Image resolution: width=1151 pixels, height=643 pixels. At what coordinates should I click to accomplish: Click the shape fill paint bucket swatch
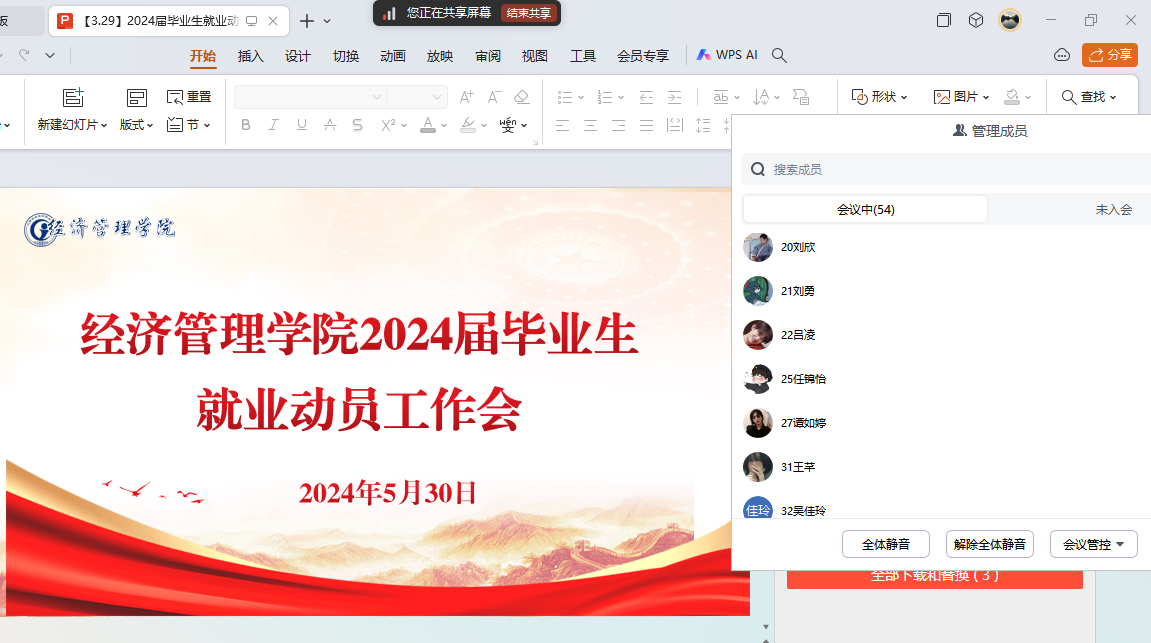coord(1012,97)
